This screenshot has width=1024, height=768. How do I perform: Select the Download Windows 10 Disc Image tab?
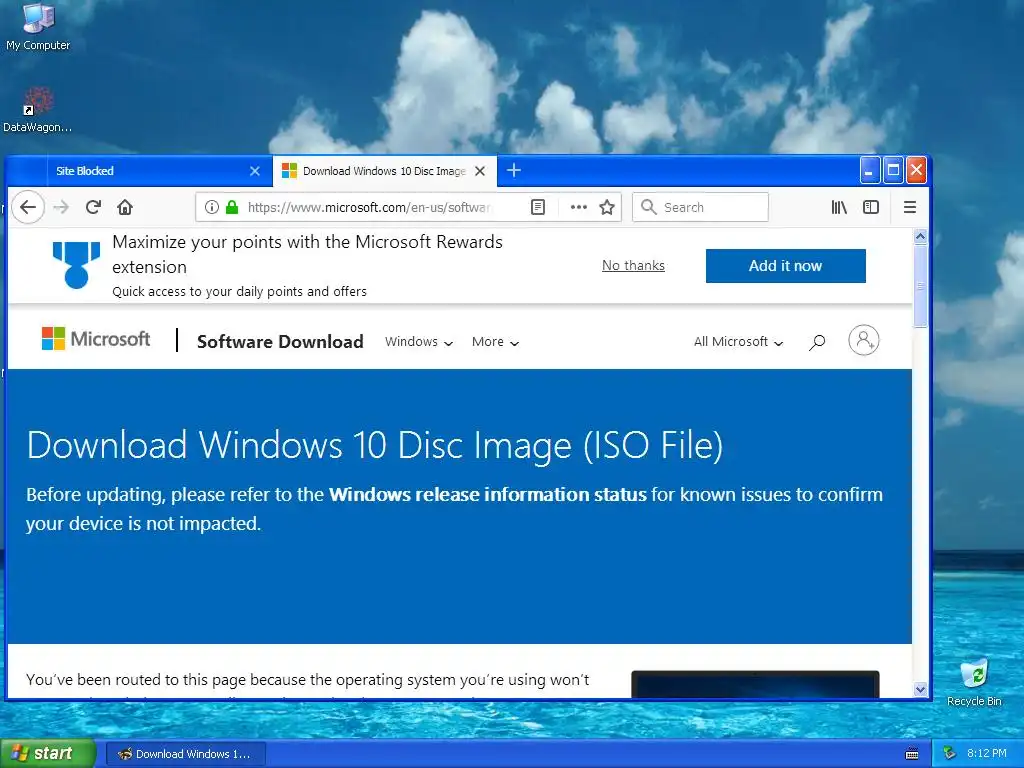point(384,171)
